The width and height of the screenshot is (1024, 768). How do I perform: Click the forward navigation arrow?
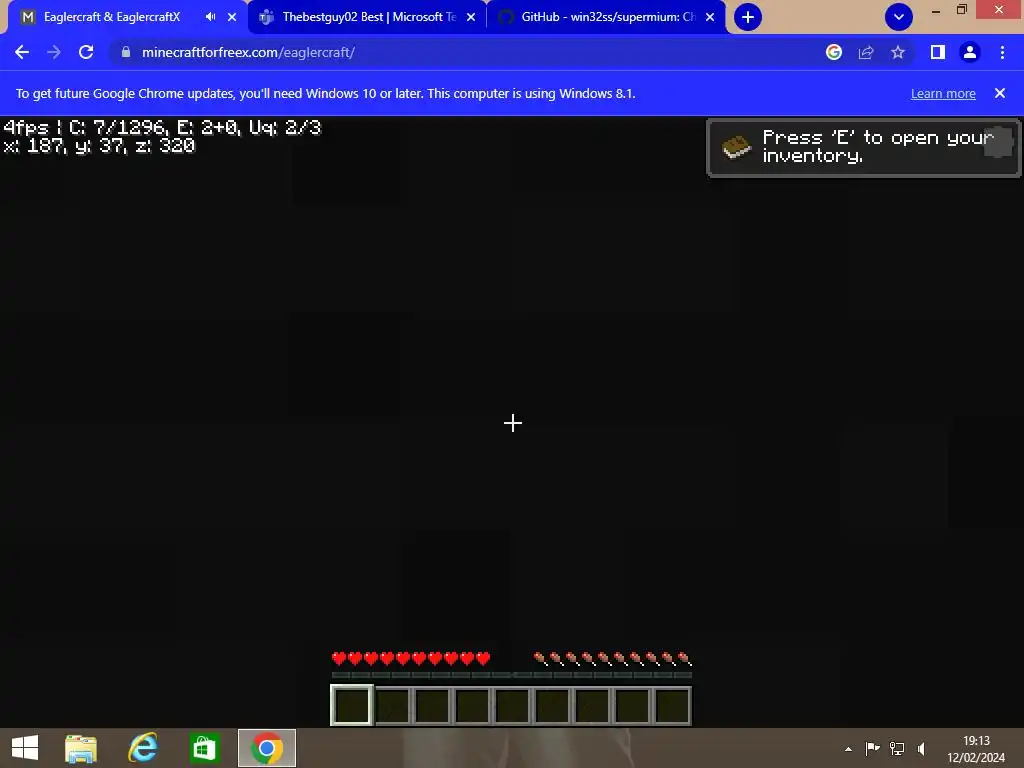(54, 52)
